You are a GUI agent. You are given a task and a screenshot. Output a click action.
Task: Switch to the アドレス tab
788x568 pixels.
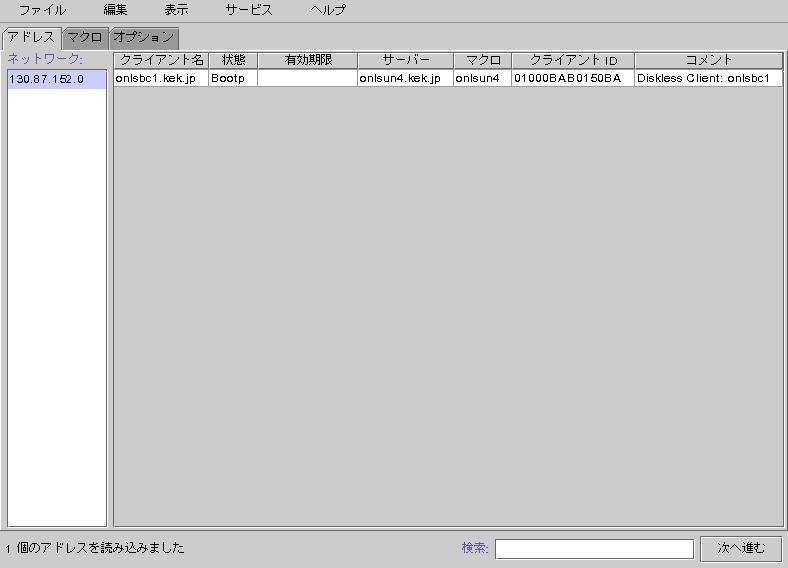pyautogui.click(x=31, y=38)
